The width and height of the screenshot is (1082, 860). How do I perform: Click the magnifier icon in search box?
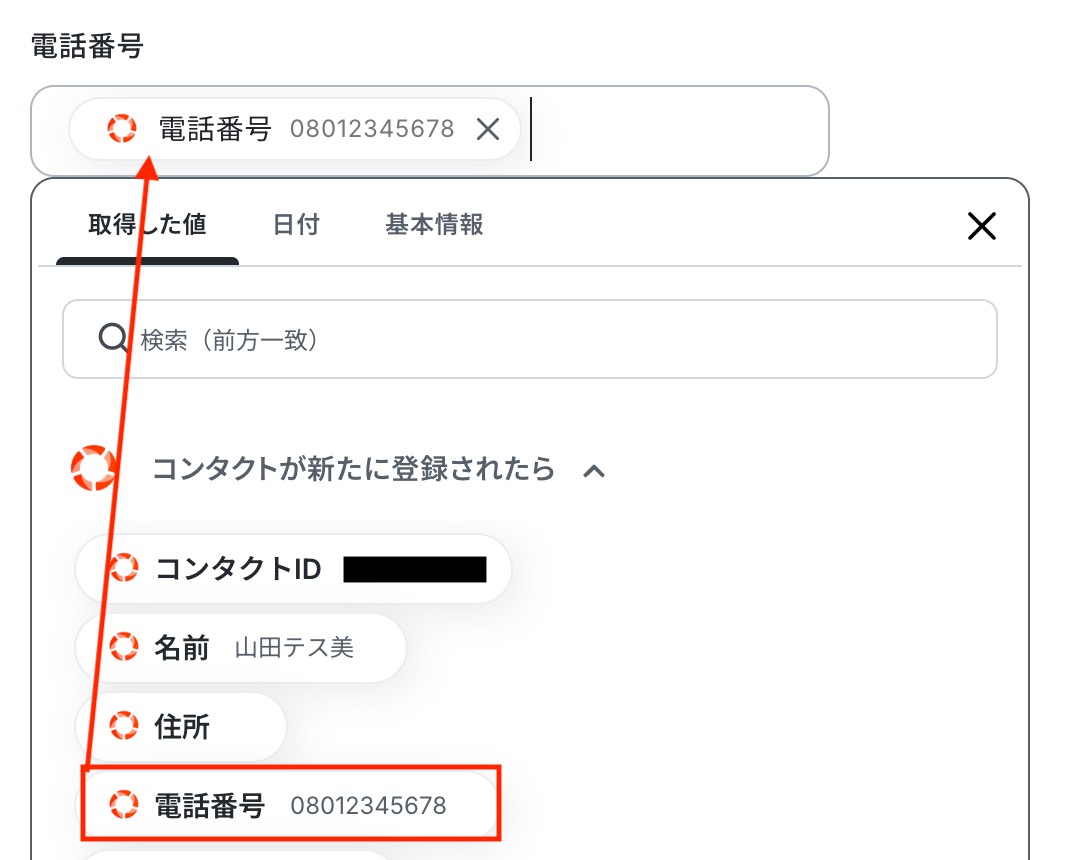[x=111, y=339]
